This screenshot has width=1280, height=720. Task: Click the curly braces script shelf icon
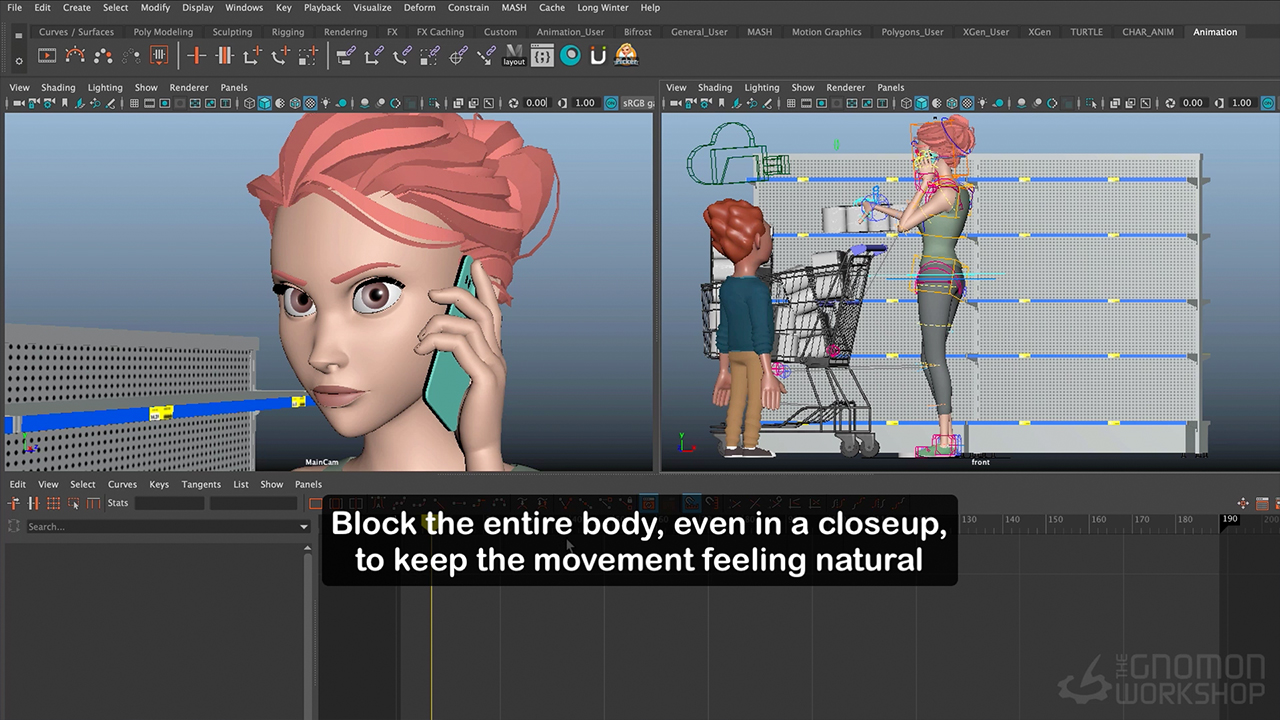pos(542,56)
